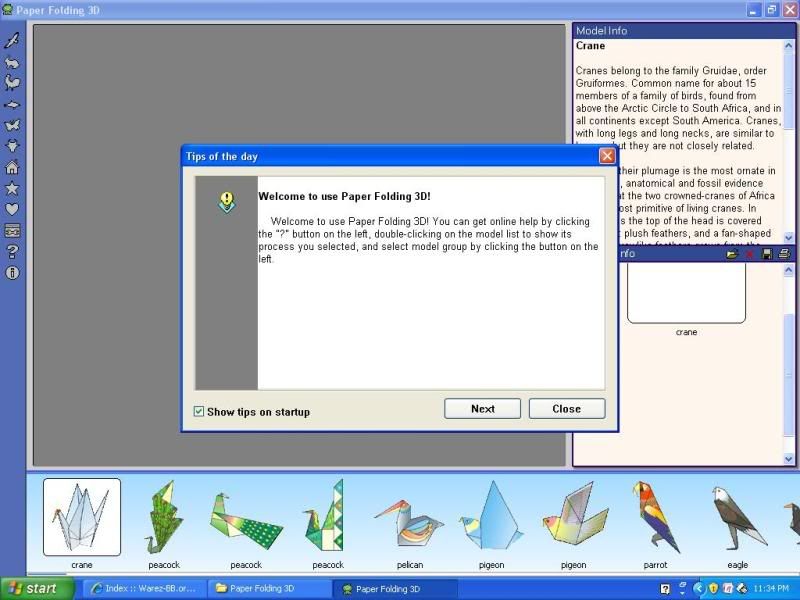800x600 pixels.
Task: Select the triangular patterned peacock thumbnail
Action: tap(326, 516)
